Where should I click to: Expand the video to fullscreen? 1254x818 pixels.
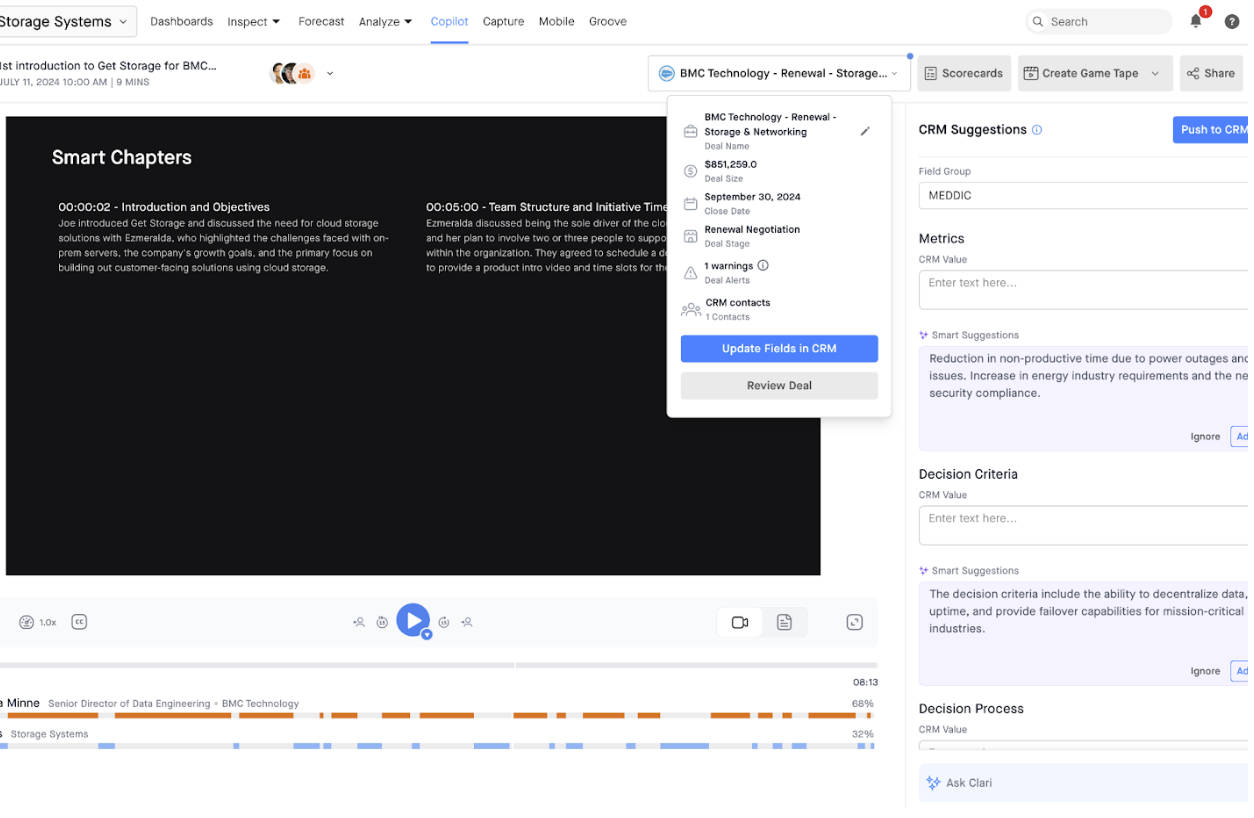coord(854,622)
